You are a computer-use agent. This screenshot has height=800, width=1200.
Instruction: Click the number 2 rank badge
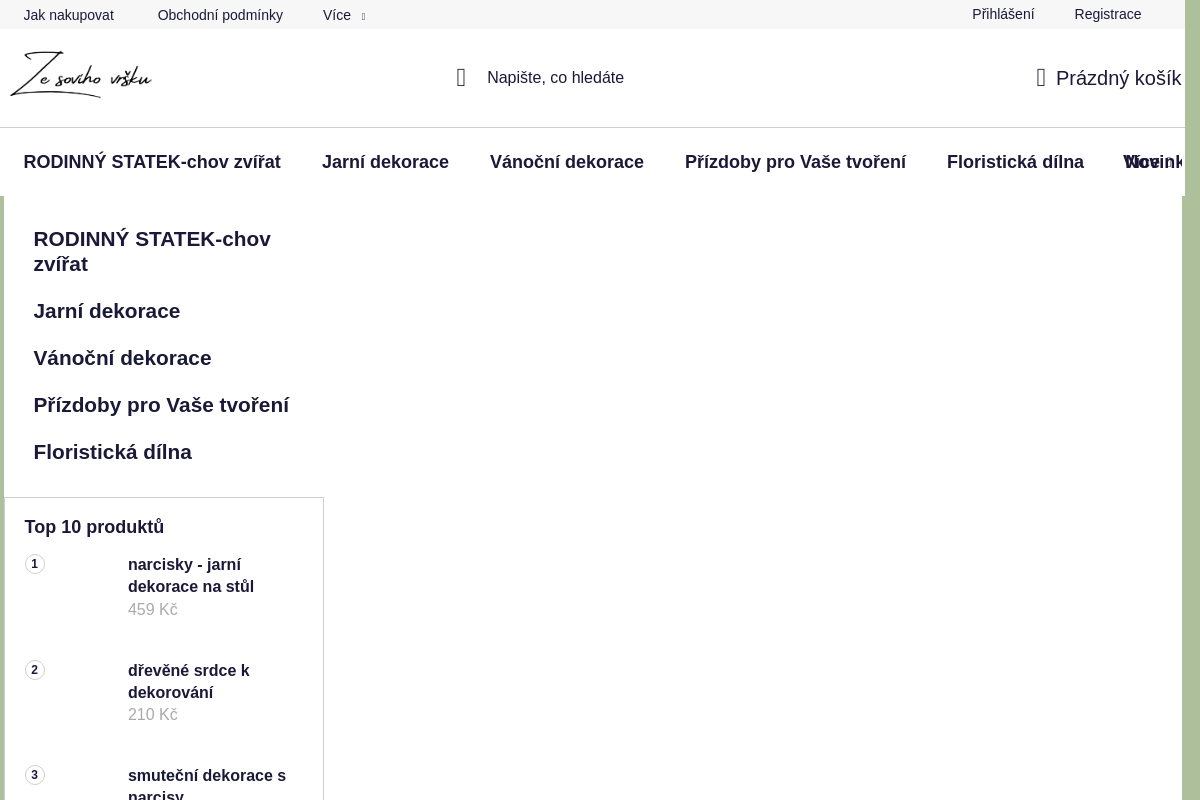point(35,670)
